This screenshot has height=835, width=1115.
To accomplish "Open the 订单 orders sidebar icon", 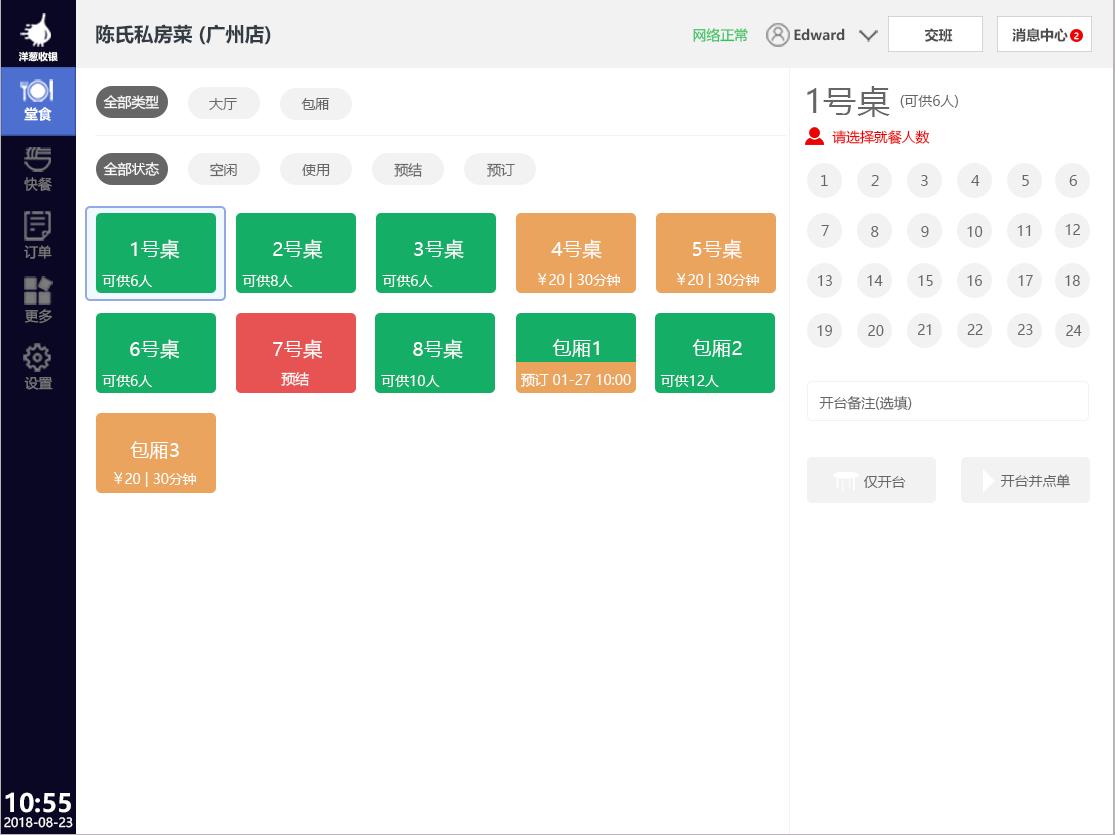I will point(38,235).
